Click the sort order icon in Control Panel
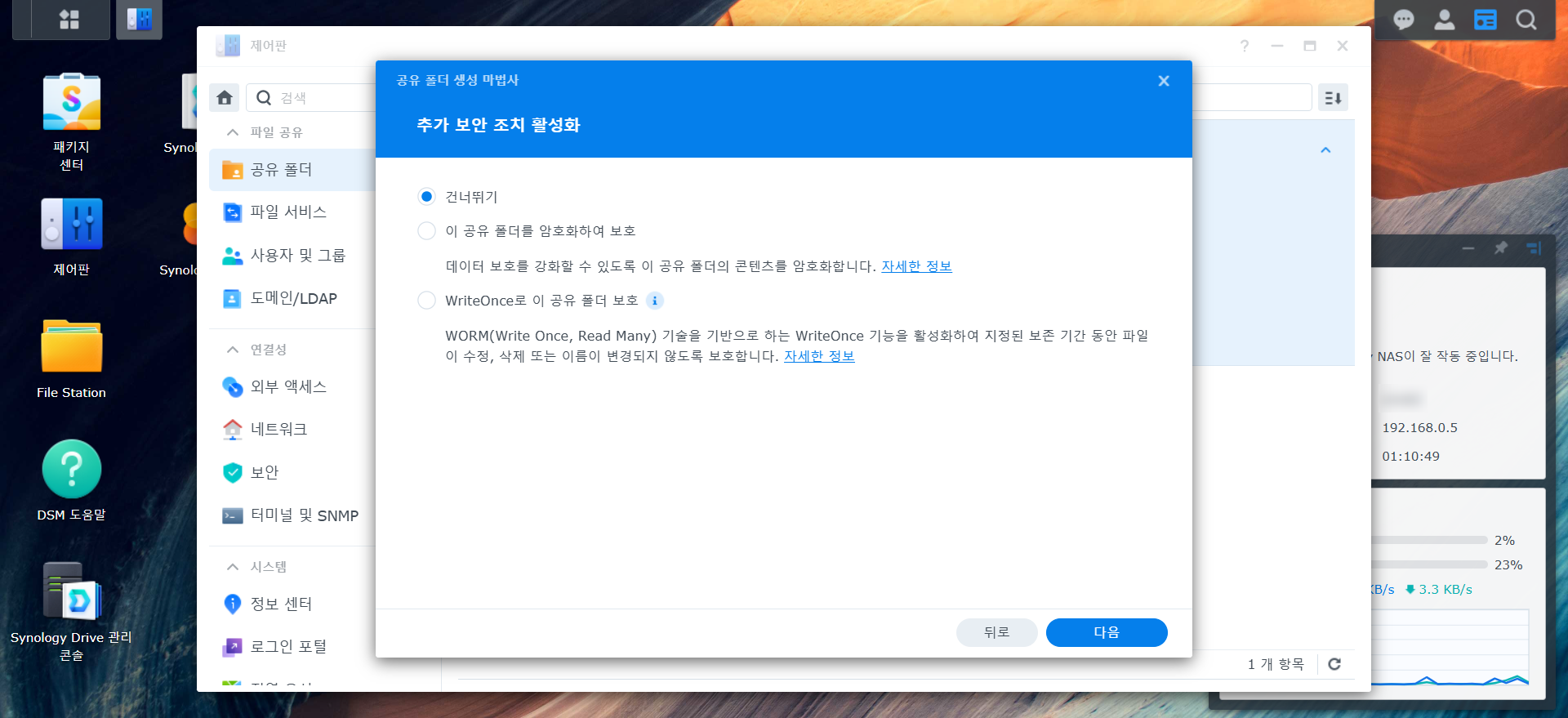The width and height of the screenshot is (1568, 718). (x=1333, y=98)
